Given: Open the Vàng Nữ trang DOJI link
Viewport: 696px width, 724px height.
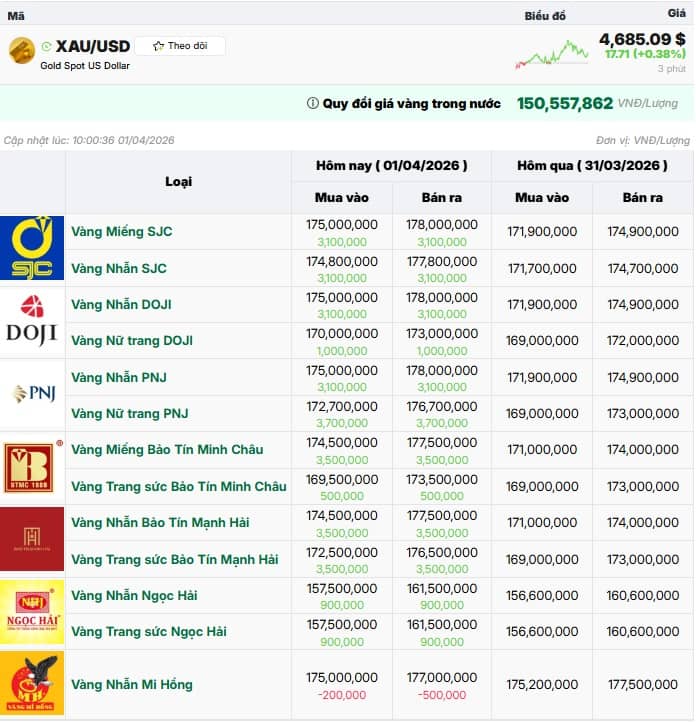Looking at the screenshot, I should (132, 341).
